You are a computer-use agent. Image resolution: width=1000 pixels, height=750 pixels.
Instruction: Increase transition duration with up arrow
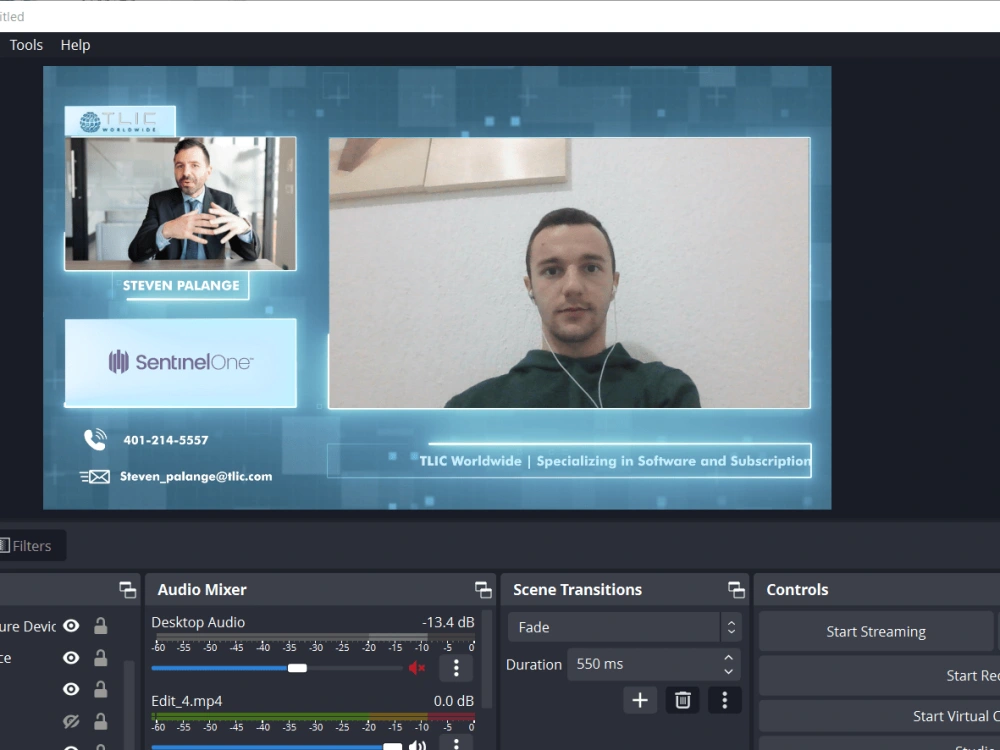point(729,657)
